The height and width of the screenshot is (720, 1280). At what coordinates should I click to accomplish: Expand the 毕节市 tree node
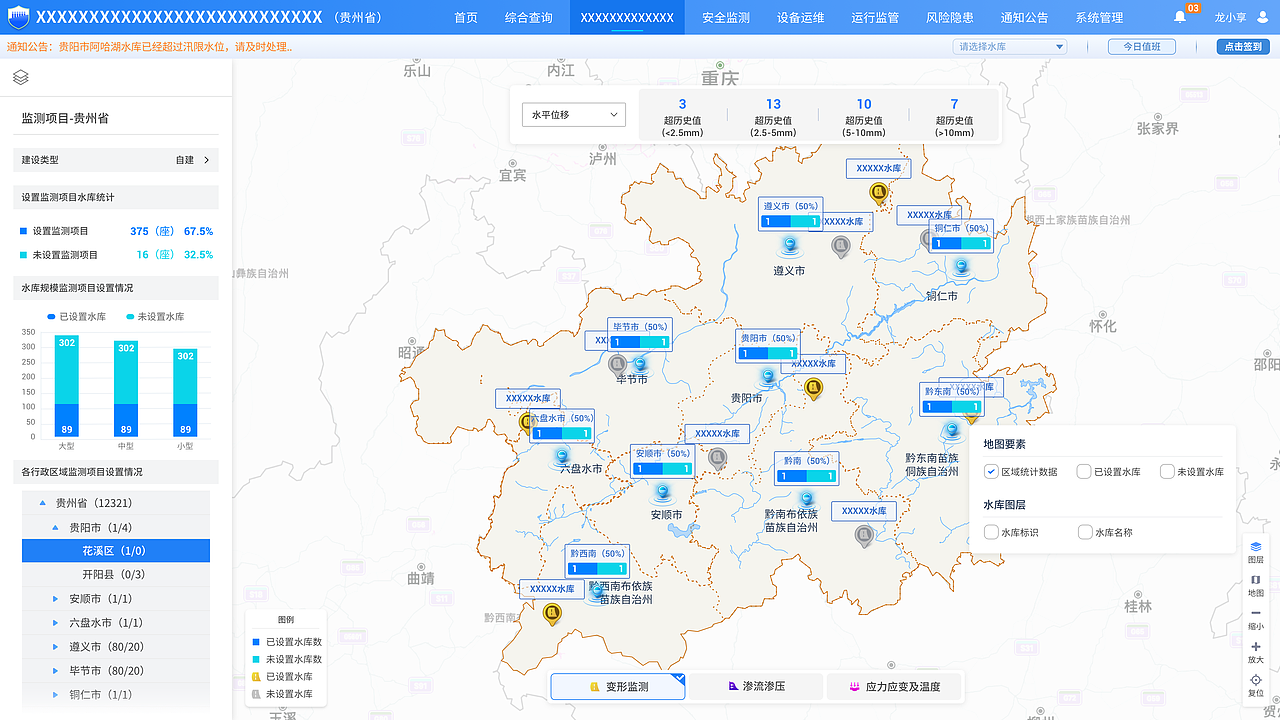tap(56, 671)
